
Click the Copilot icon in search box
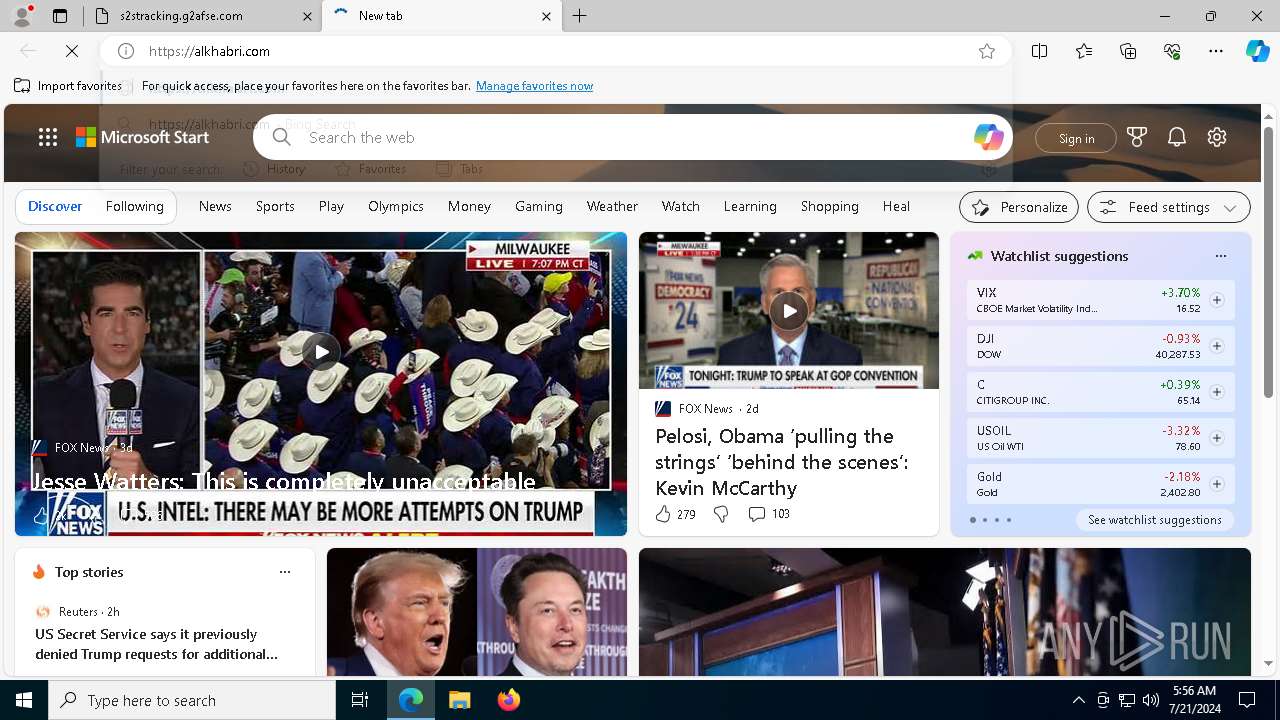pyautogui.click(x=988, y=137)
